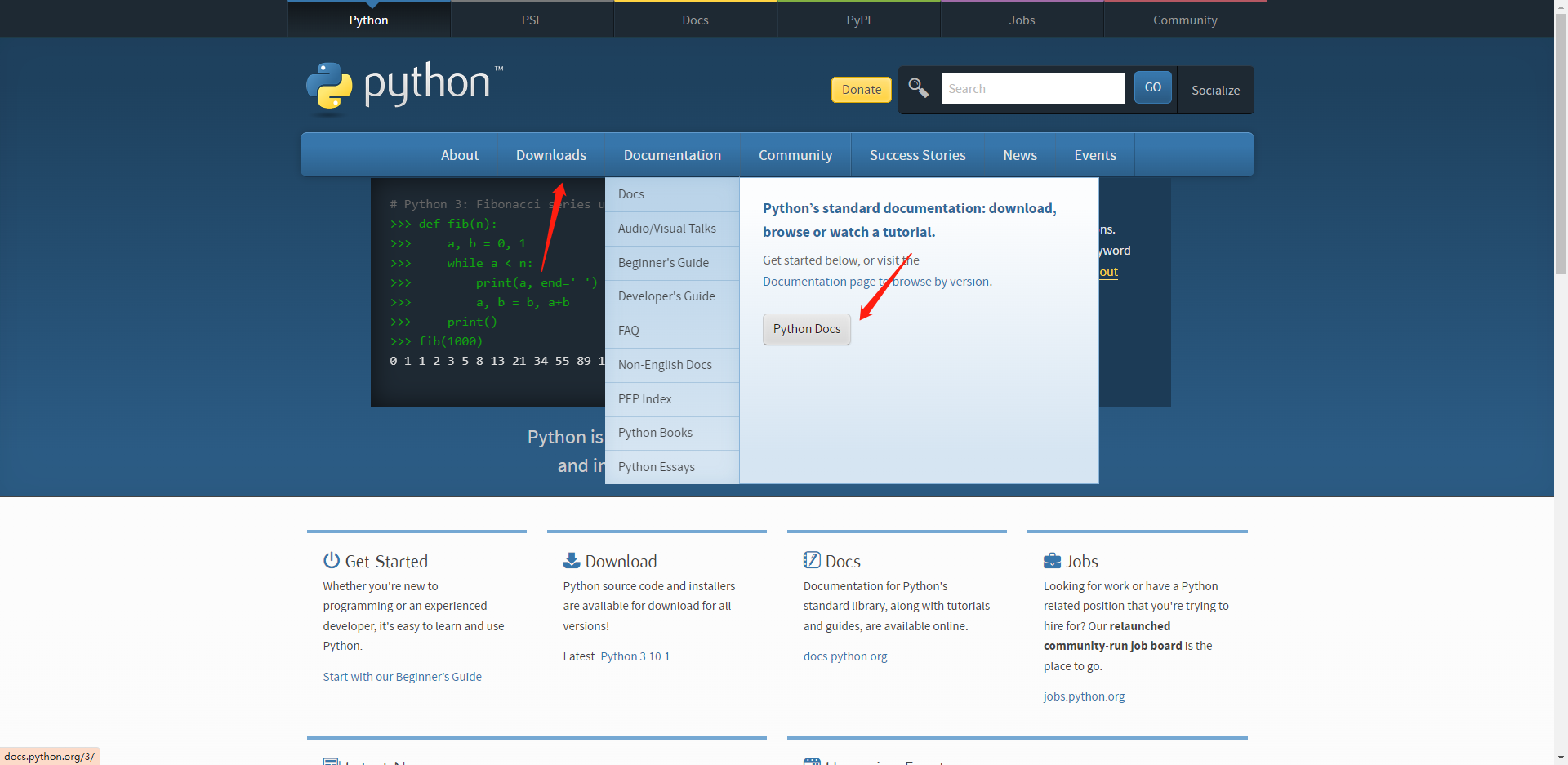
Task: Open the docs.python.org link
Action: click(845, 656)
